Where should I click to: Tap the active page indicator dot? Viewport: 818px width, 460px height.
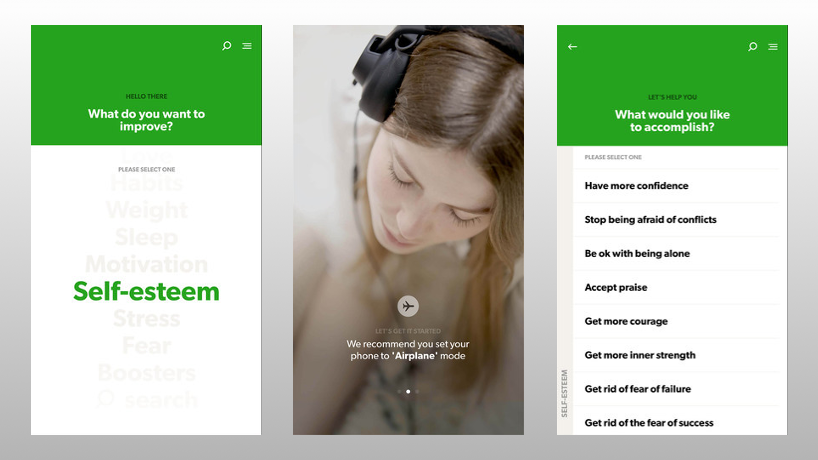[407, 391]
